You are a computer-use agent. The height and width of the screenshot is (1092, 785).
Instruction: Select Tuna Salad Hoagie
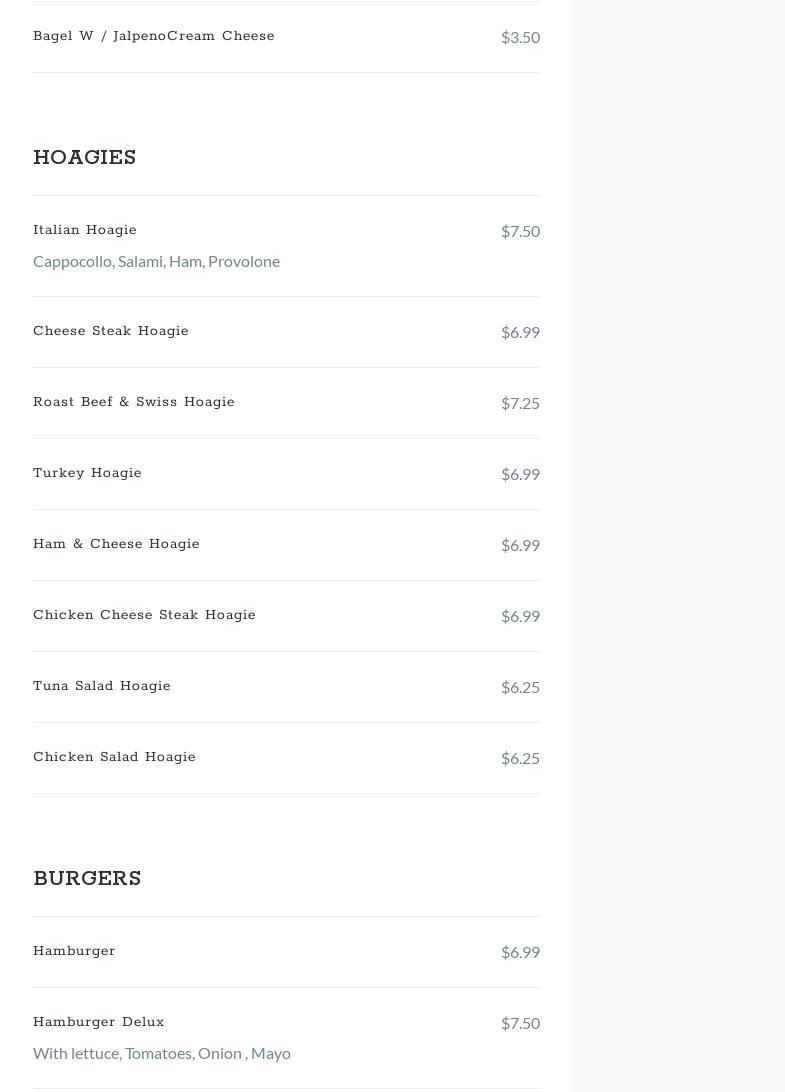pyautogui.click(x=102, y=686)
